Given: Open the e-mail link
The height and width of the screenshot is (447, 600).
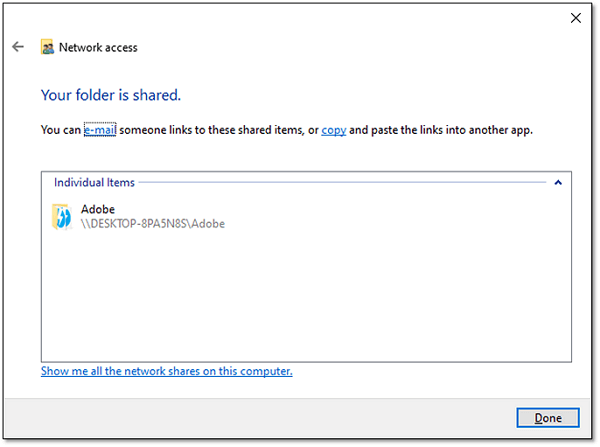Looking at the screenshot, I should tap(100, 130).
